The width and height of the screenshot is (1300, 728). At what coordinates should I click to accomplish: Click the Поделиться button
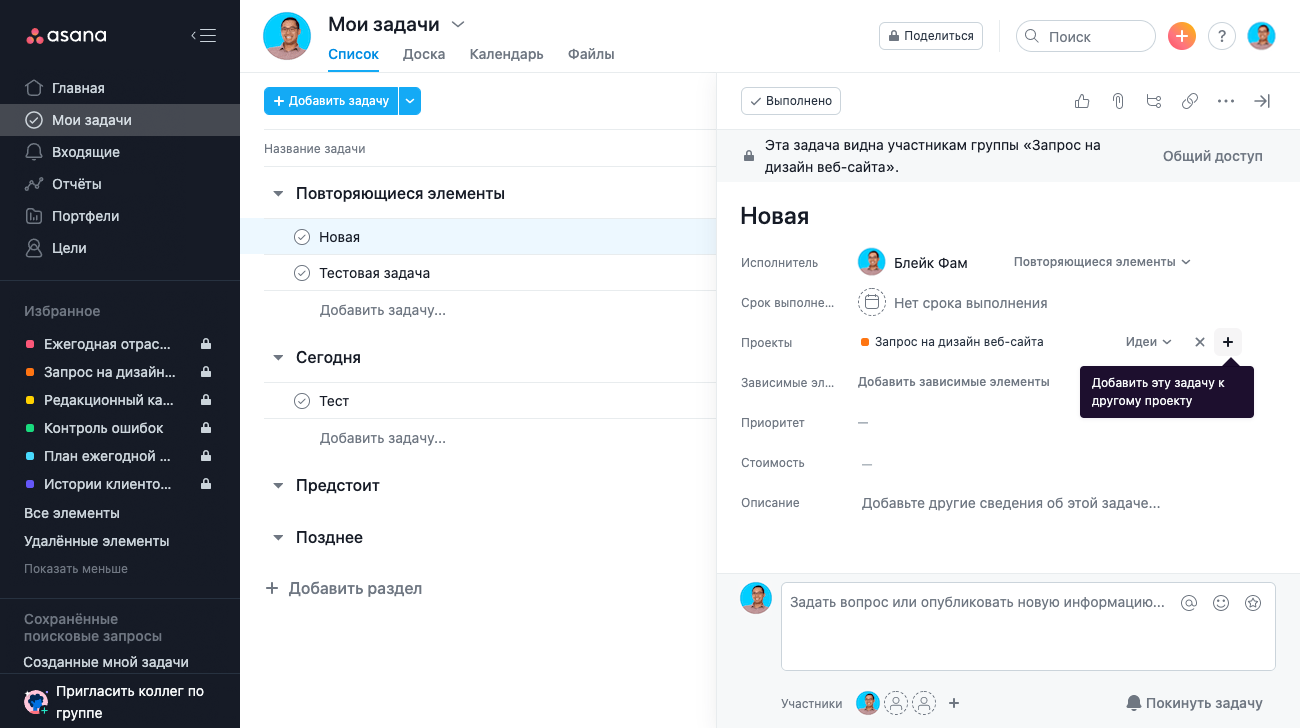point(930,36)
